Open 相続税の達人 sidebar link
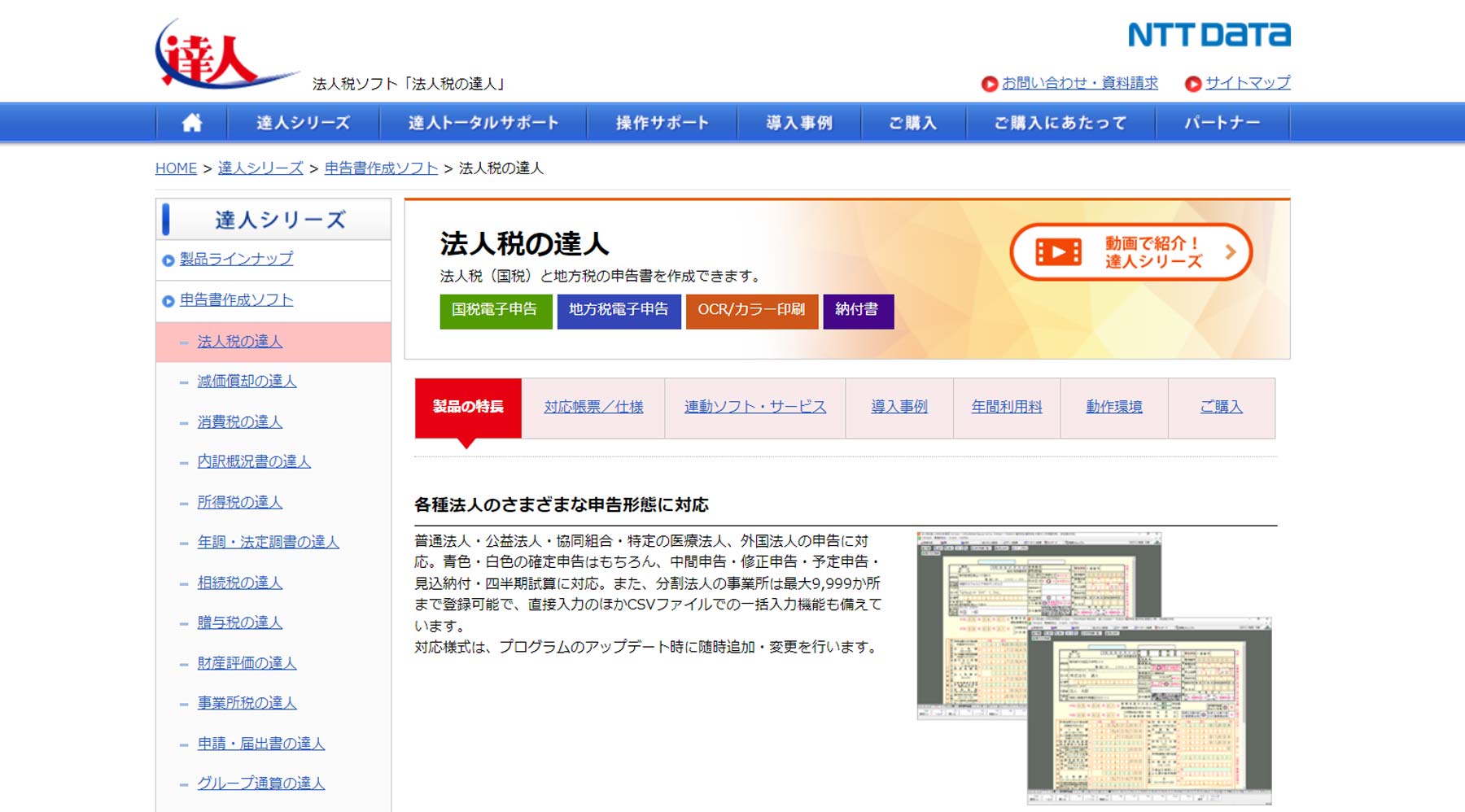Viewport: 1465px width, 812px height. [240, 583]
